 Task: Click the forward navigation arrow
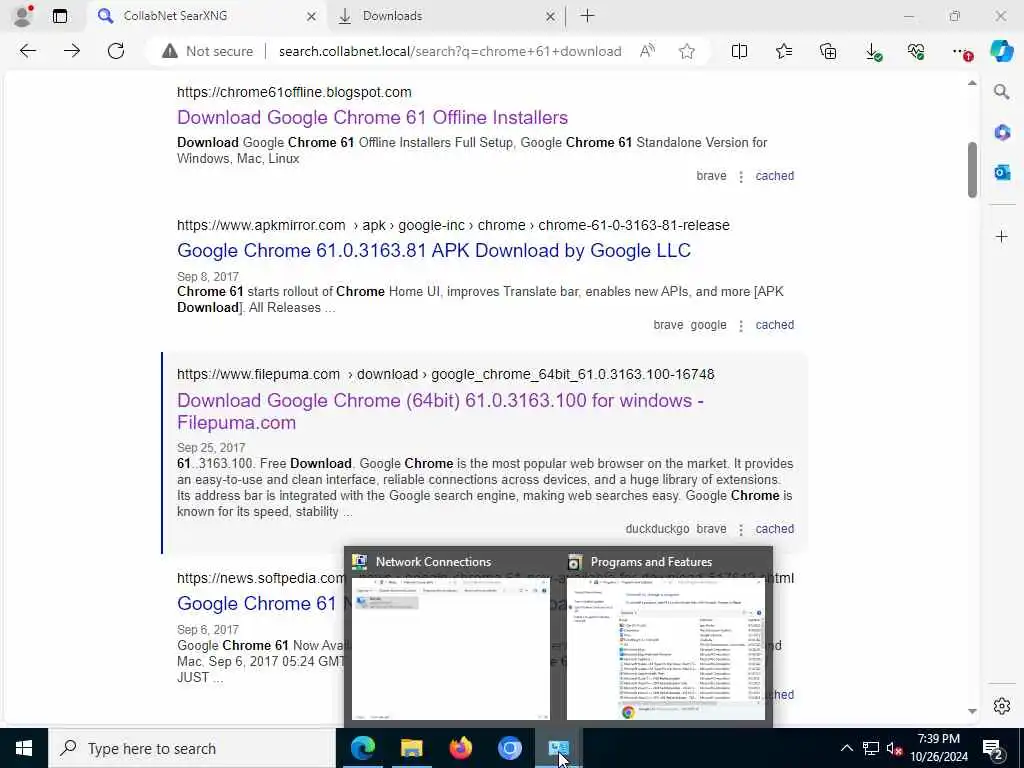tap(72, 51)
